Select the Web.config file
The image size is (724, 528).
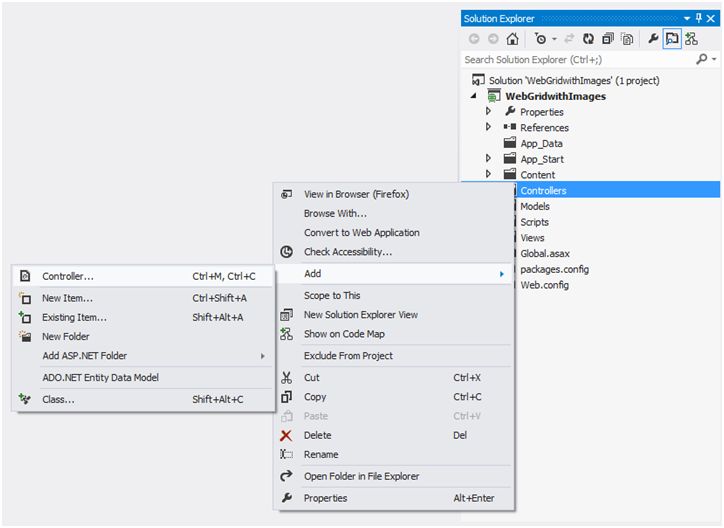pos(544,285)
